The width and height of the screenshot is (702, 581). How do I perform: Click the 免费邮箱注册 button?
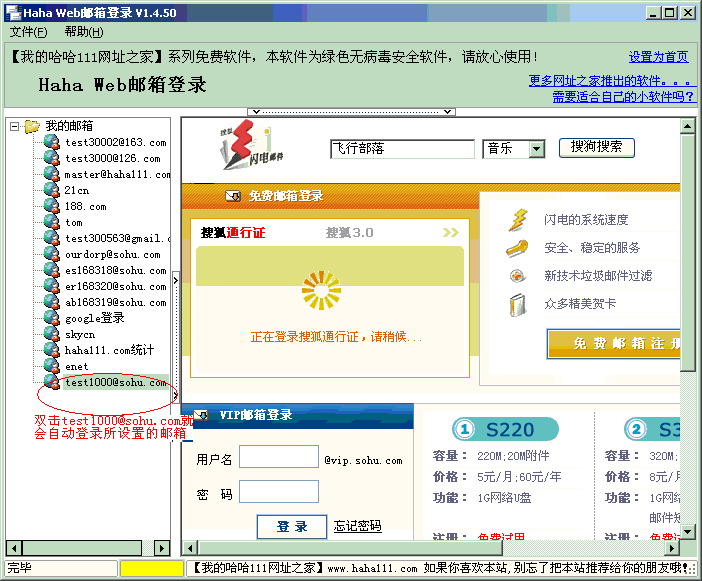tap(613, 343)
